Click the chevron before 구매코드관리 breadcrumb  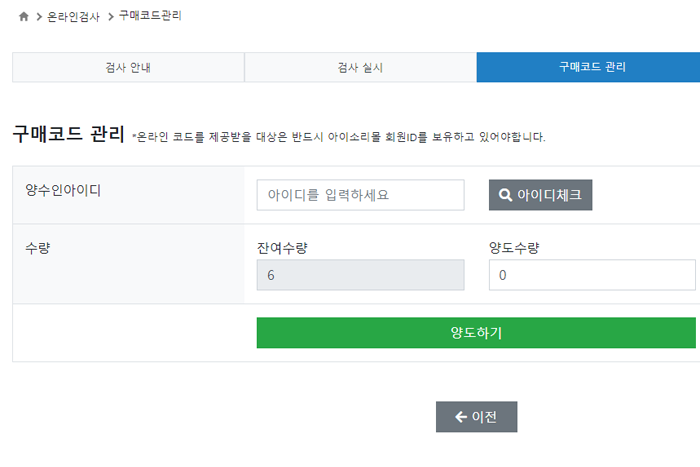point(111,17)
